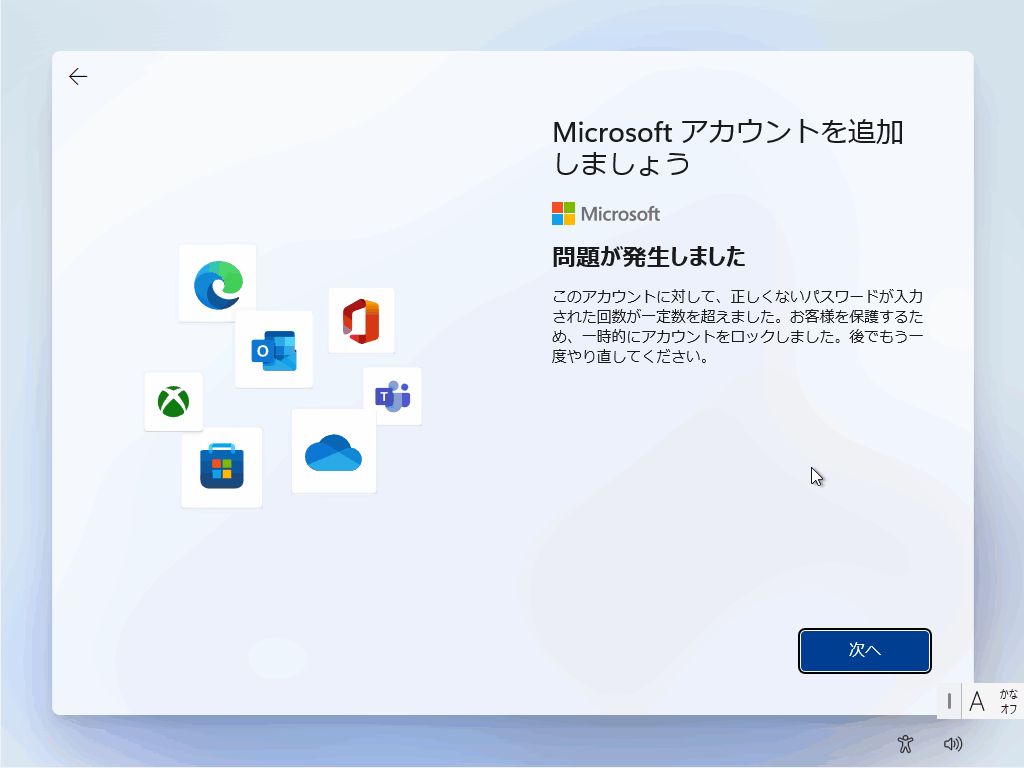The height and width of the screenshot is (768, 1024).
Task: Click the Xbox icon tile
Action: point(174,402)
